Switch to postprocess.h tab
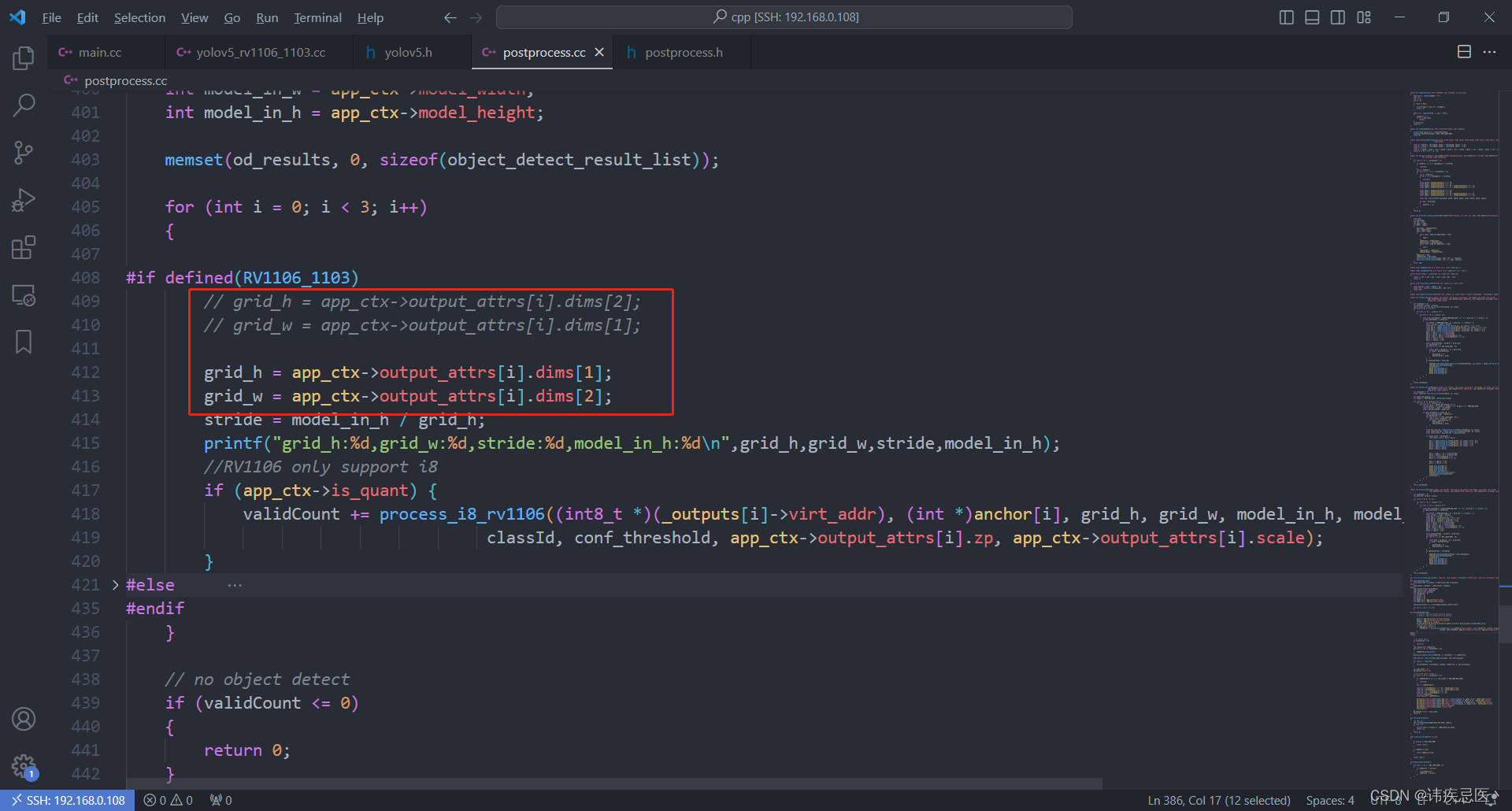Image resolution: width=1512 pixels, height=811 pixels. [x=684, y=52]
